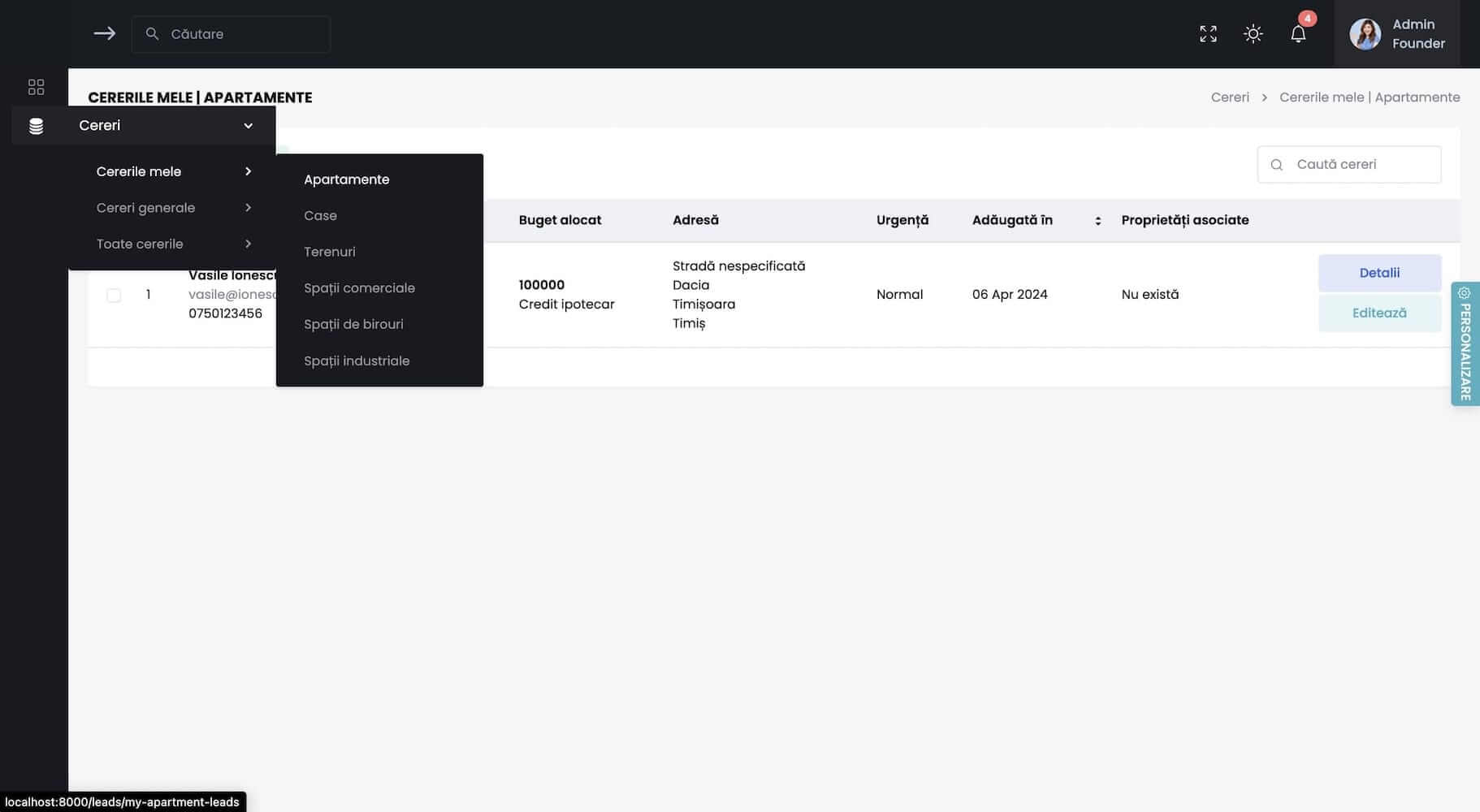Select checkbox for row 1 request
1480x812 pixels.
pyautogui.click(x=114, y=295)
